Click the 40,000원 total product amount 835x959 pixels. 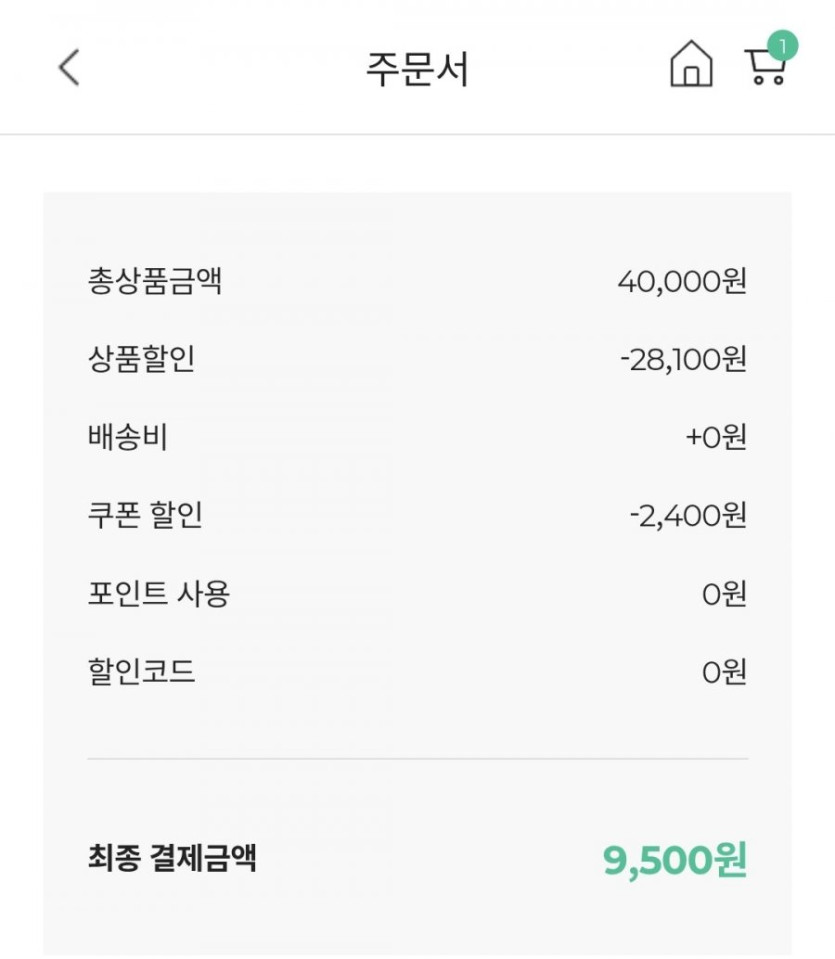682,281
